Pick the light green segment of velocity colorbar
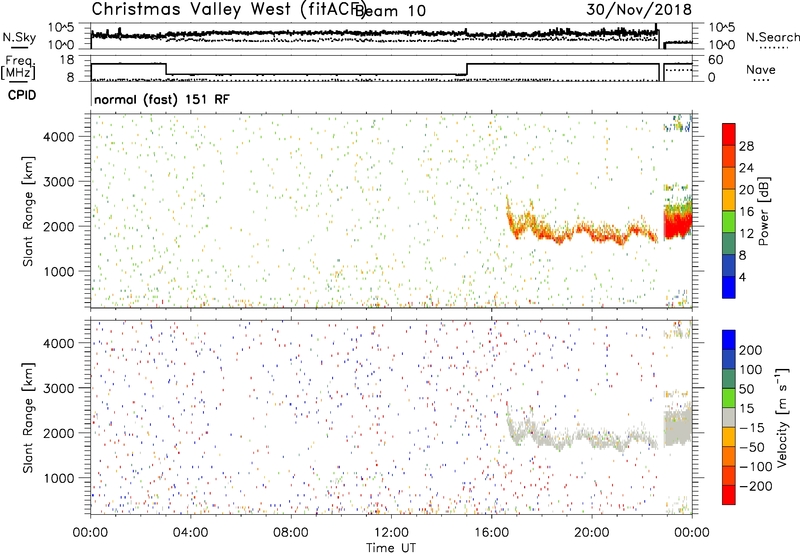This screenshot has height=554, width=800. tap(729, 398)
